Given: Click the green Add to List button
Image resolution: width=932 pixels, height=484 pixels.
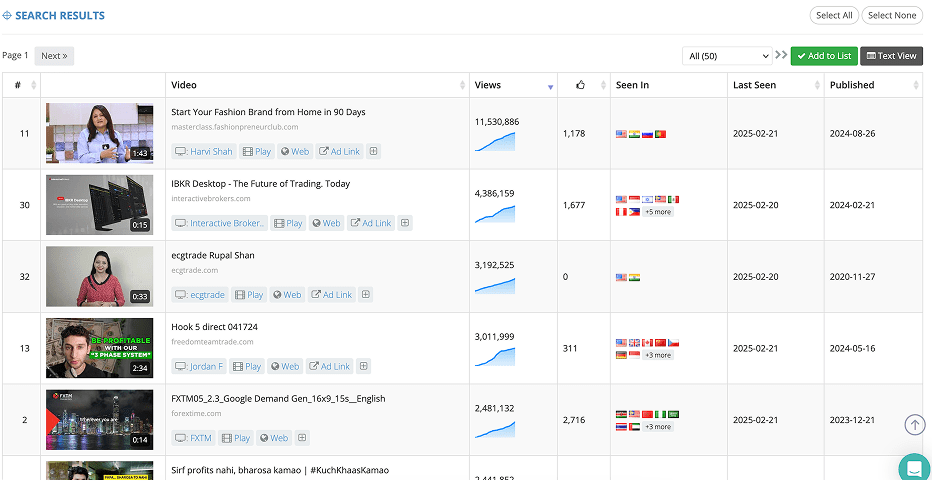Looking at the screenshot, I should tap(824, 56).
